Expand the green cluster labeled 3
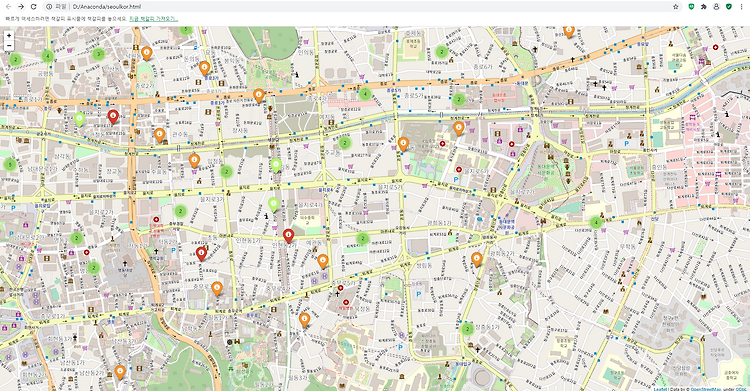Image resolution: width=750 pixels, height=391 pixels. 99,54
